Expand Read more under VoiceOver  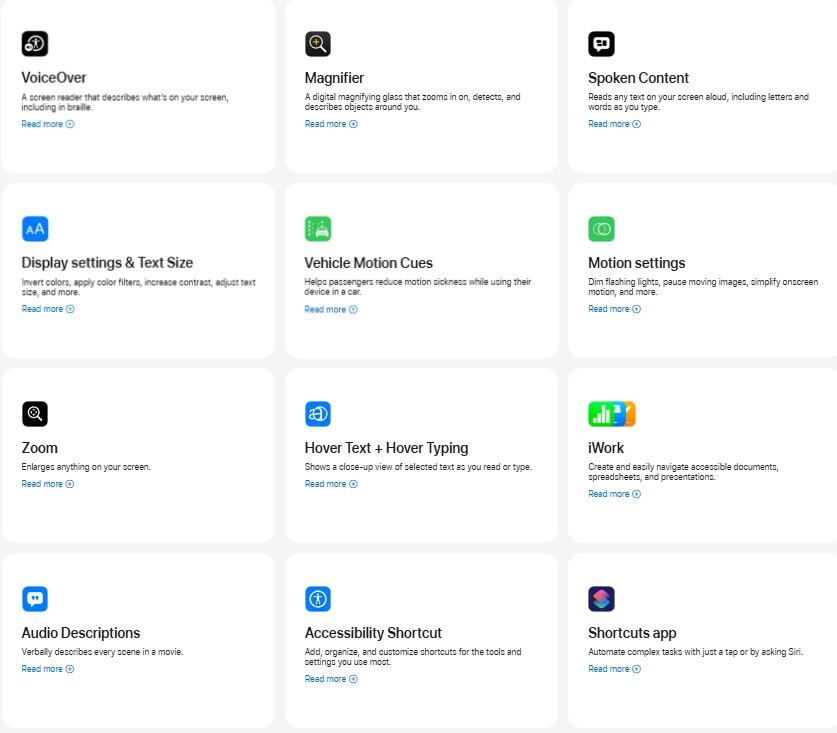[x=48, y=124]
